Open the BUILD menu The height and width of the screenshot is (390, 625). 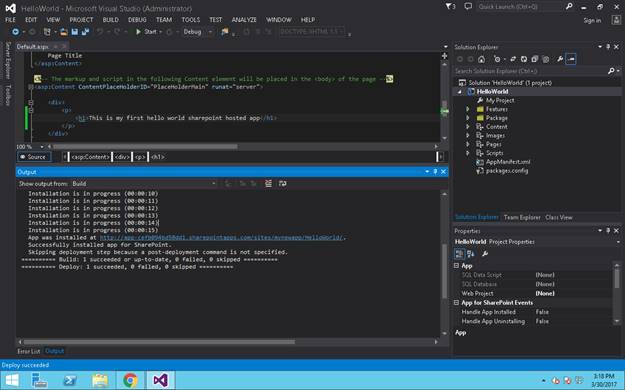[110, 20]
